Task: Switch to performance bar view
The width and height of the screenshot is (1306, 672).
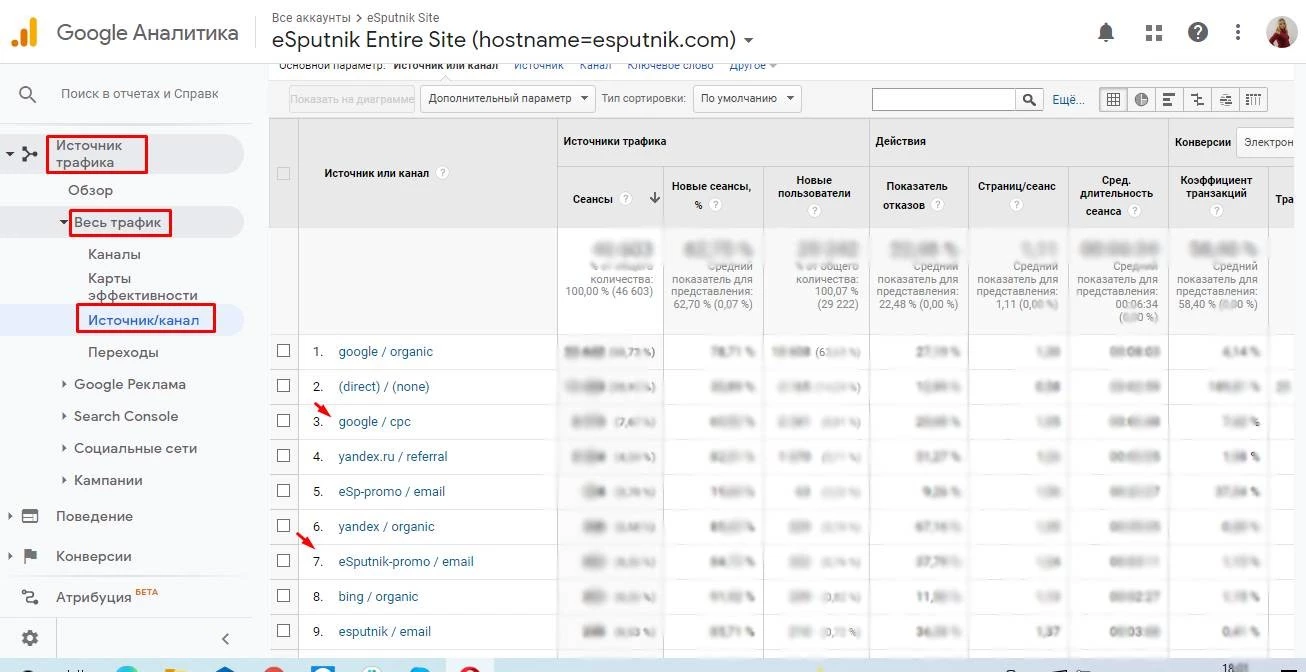Action: coord(1168,99)
